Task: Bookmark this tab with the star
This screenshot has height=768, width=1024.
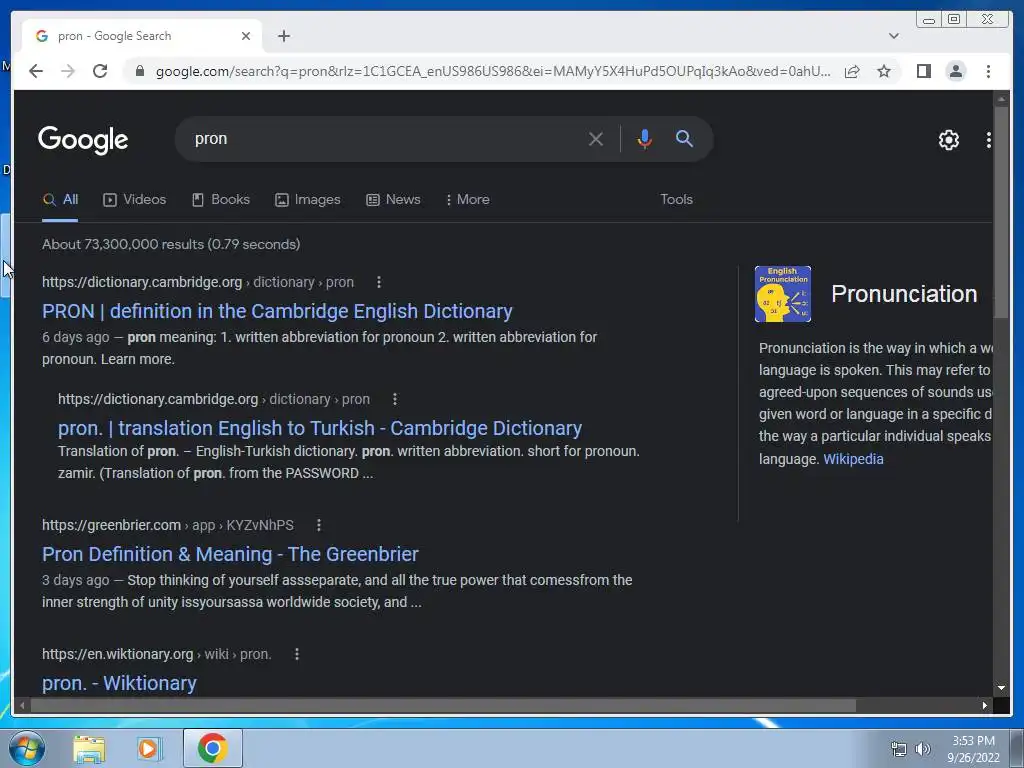Action: point(884,71)
